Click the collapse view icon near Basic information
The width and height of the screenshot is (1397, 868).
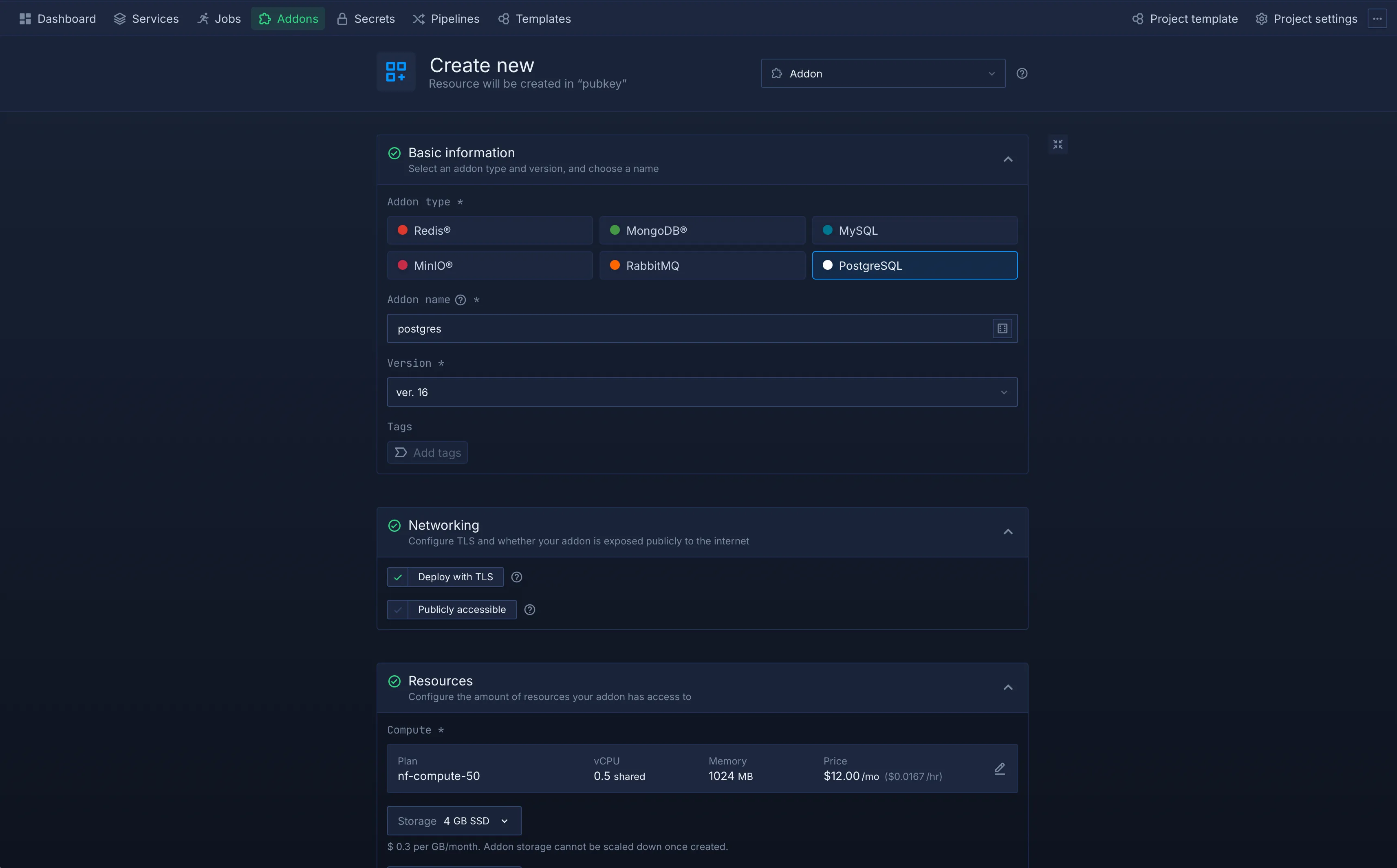(x=1058, y=144)
